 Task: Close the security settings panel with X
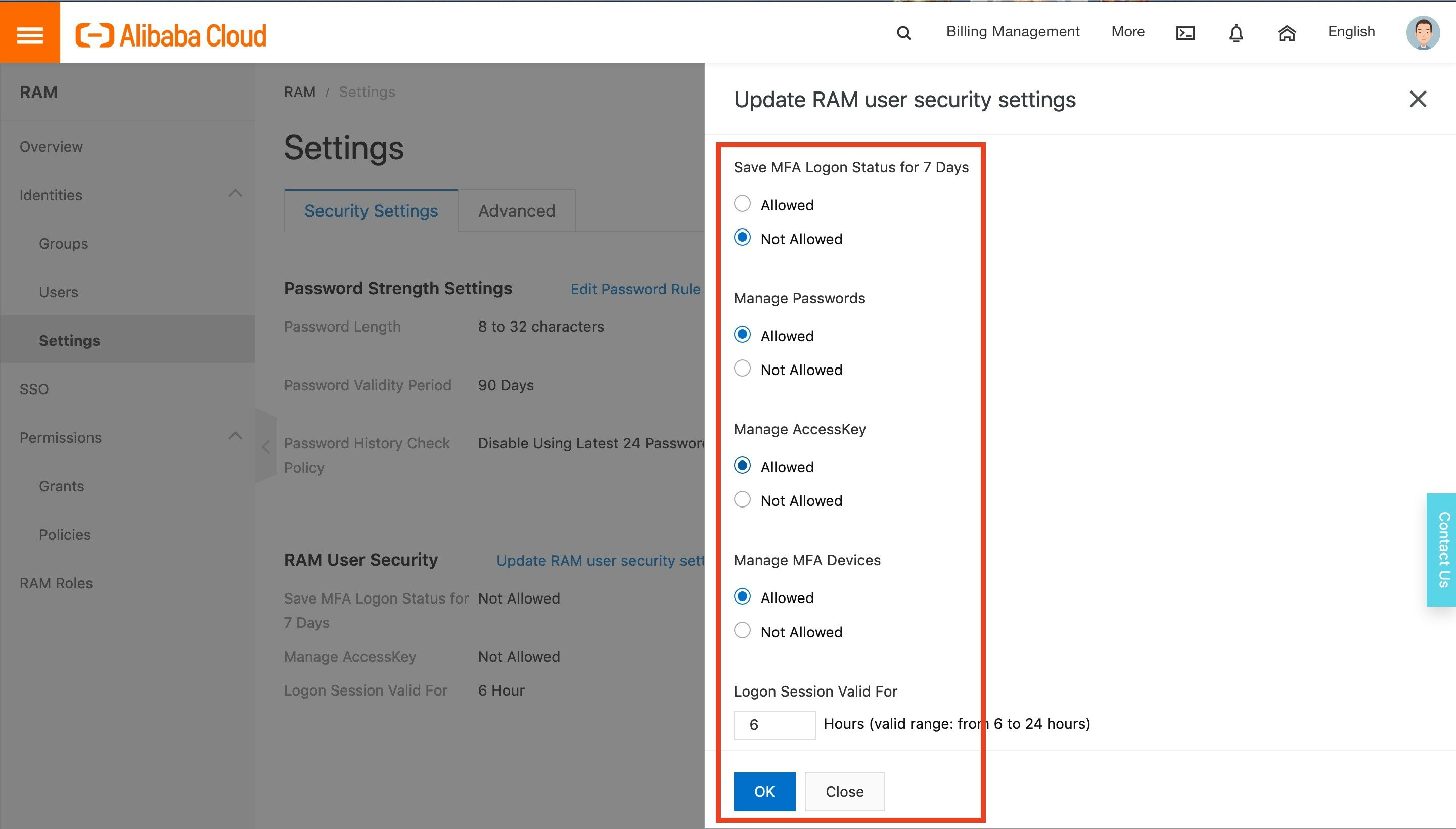(x=1417, y=99)
